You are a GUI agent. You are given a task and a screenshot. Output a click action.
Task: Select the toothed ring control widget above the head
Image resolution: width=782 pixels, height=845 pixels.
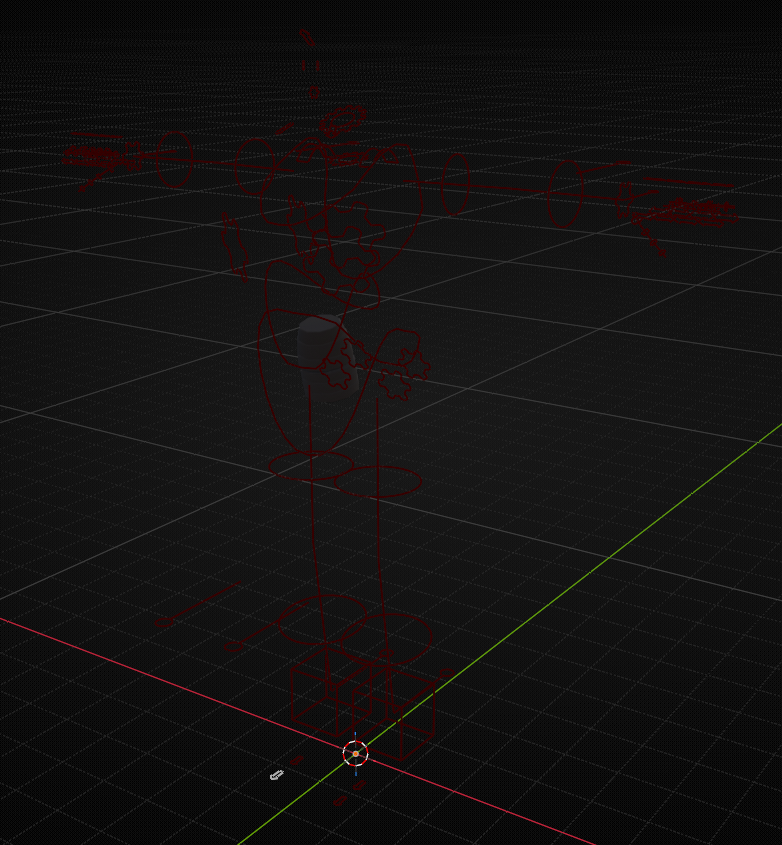pyautogui.click(x=343, y=120)
